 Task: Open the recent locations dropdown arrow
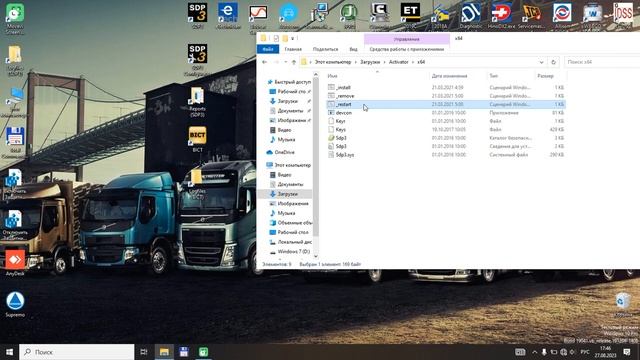point(285,62)
